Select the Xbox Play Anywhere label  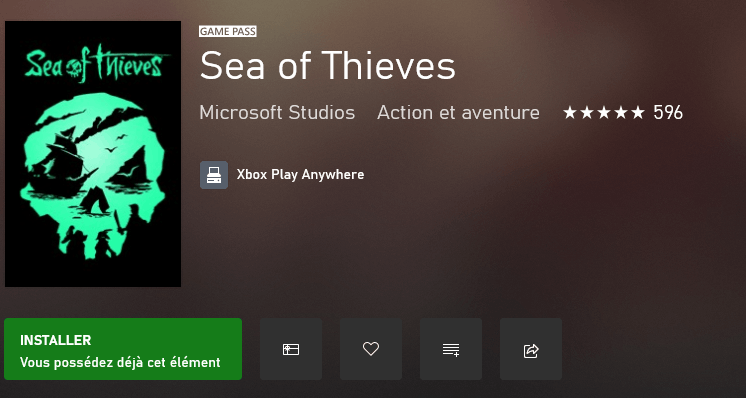[x=300, y=175]
